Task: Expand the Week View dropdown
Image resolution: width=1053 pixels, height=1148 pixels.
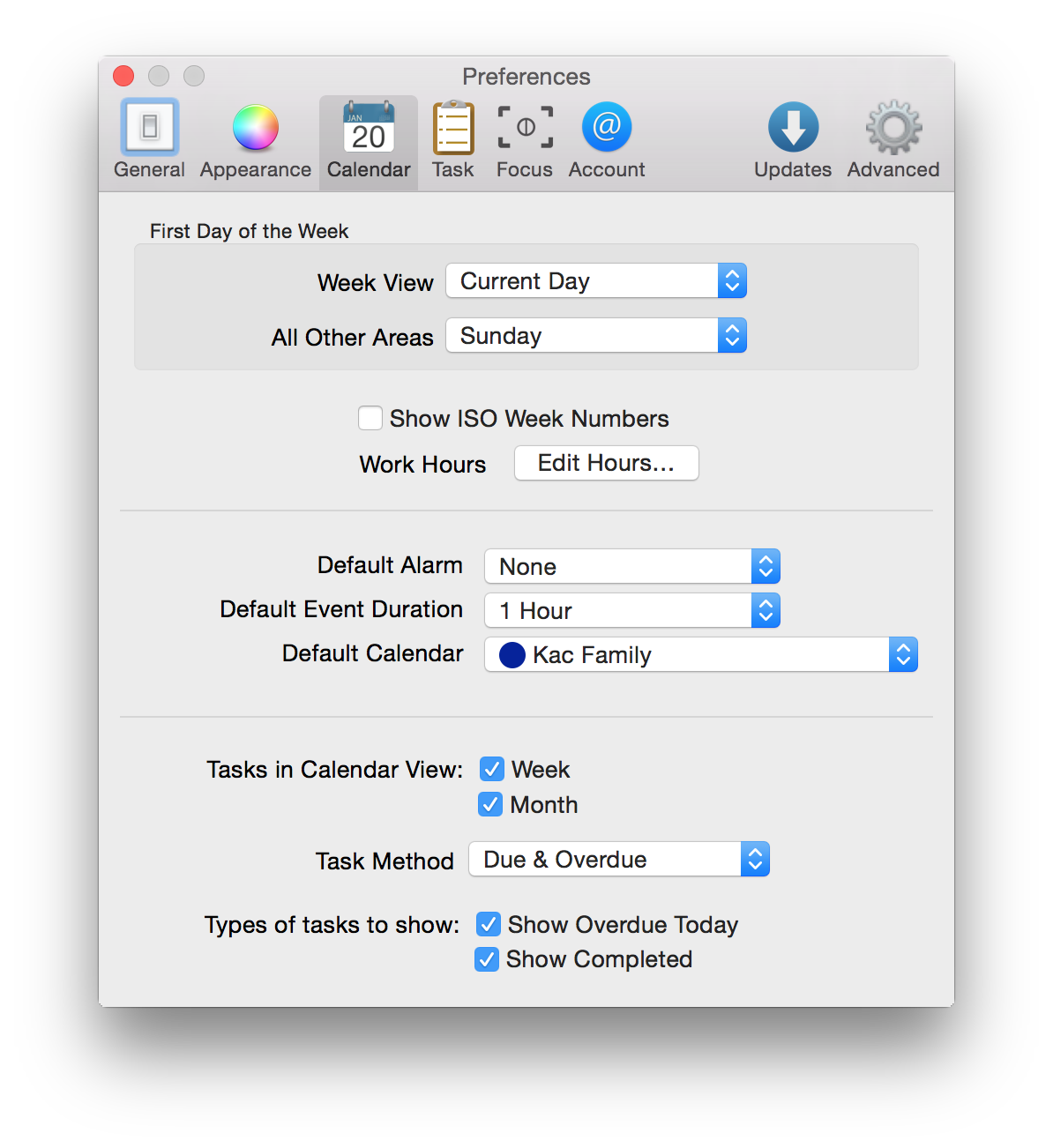Action: (596, 281)
